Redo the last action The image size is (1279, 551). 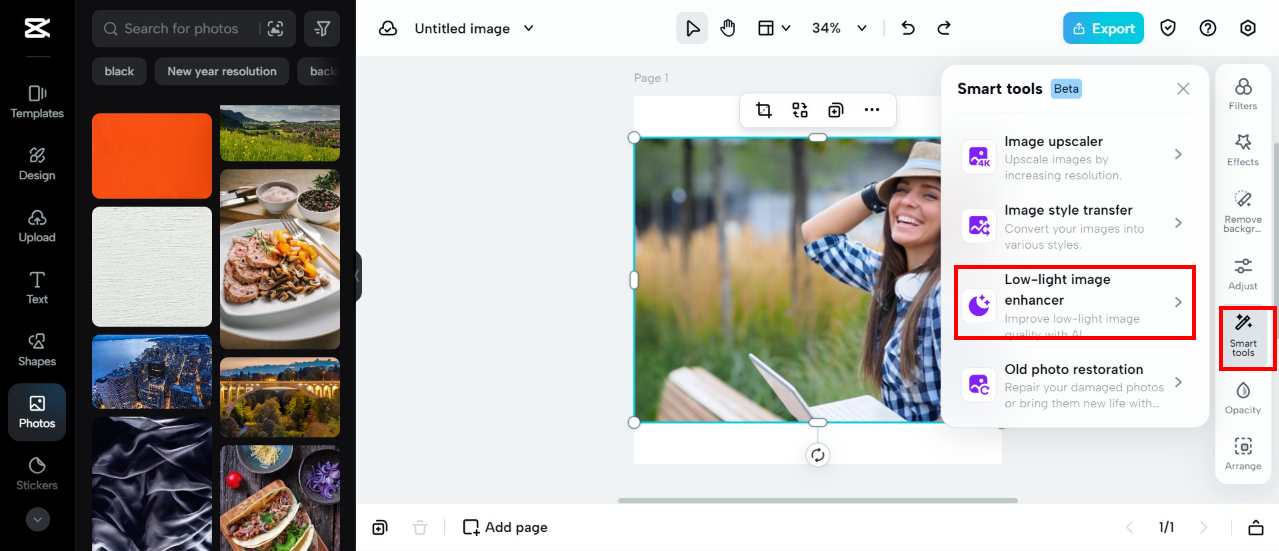pyautogui.click(x=944, y=28)
